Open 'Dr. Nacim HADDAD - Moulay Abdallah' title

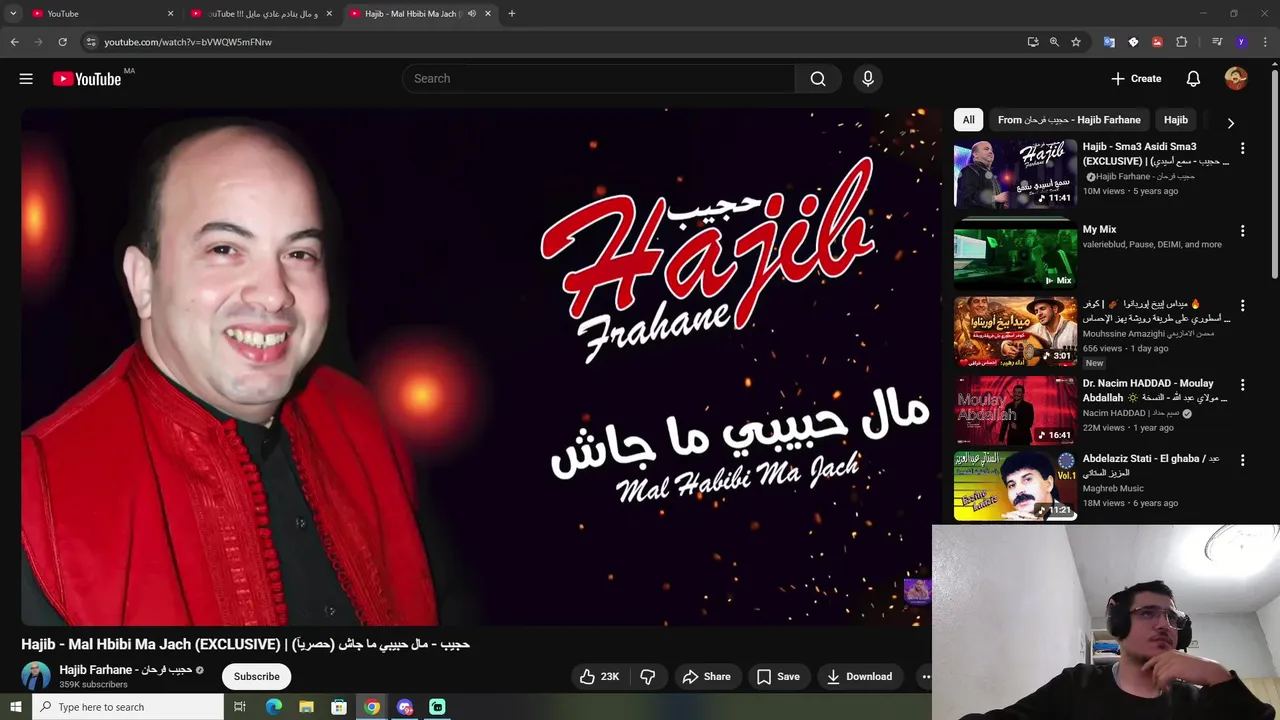(x=1155, y=390)
